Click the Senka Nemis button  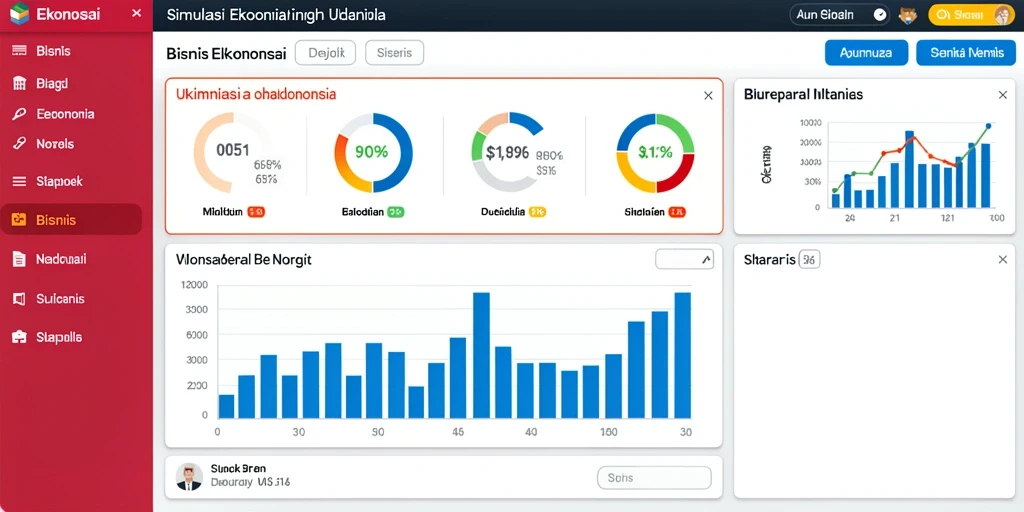(967, 53)
